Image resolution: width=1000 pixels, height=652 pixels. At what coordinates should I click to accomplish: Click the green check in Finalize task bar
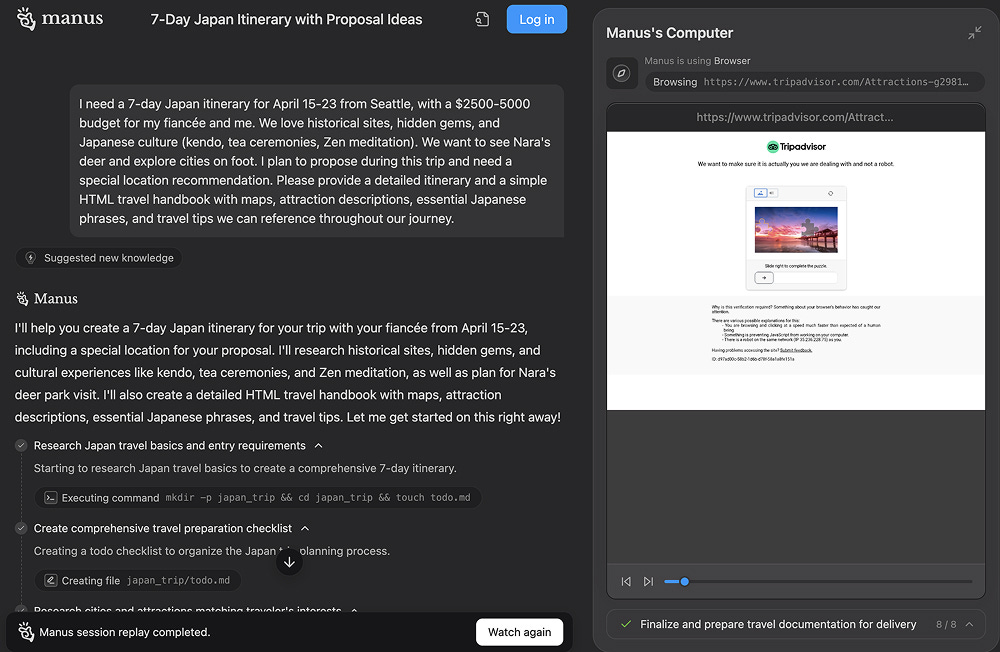(x=626, y=625)
